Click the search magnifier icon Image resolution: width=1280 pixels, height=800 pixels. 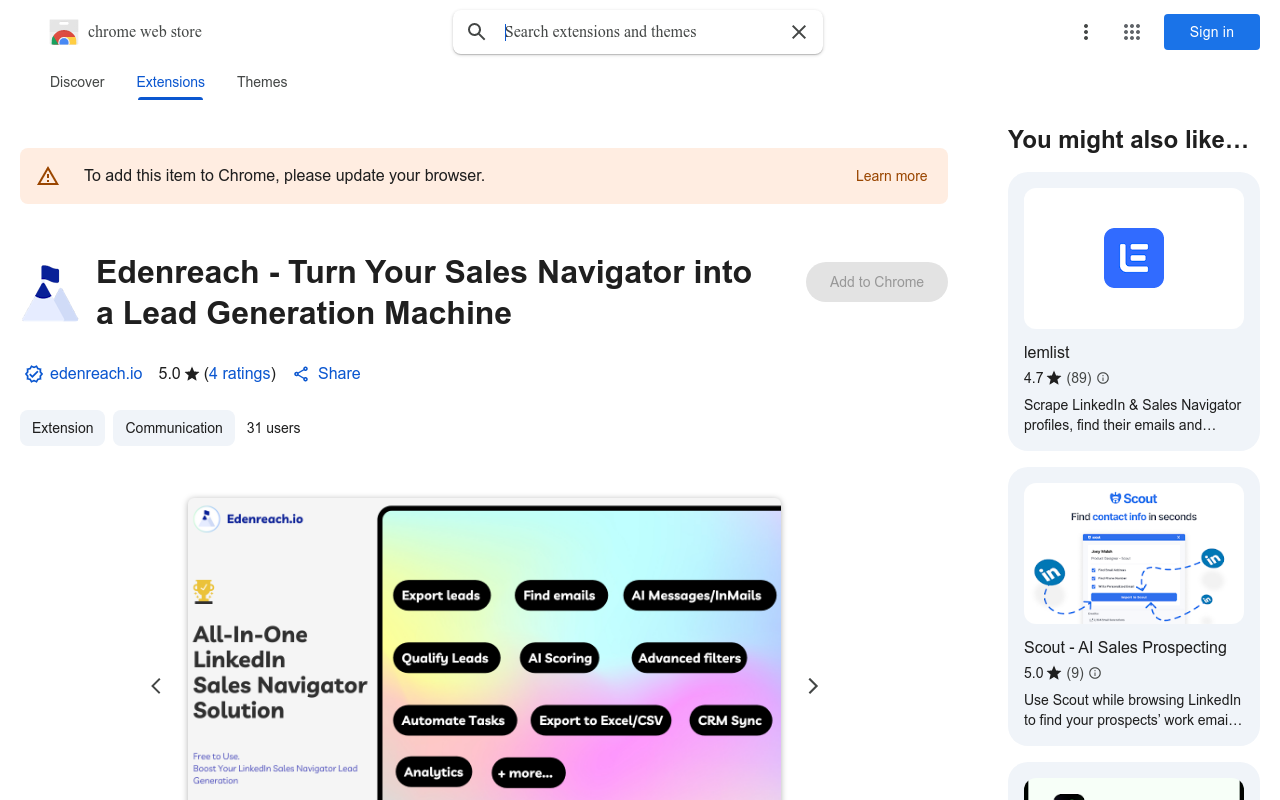[x=477, y=32]
